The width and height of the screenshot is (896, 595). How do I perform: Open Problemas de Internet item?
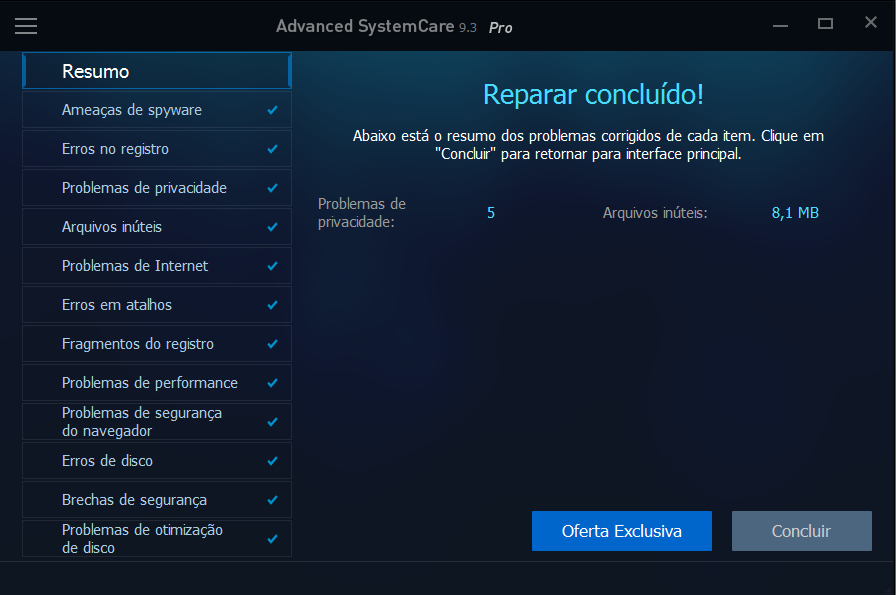pos(157,266)
